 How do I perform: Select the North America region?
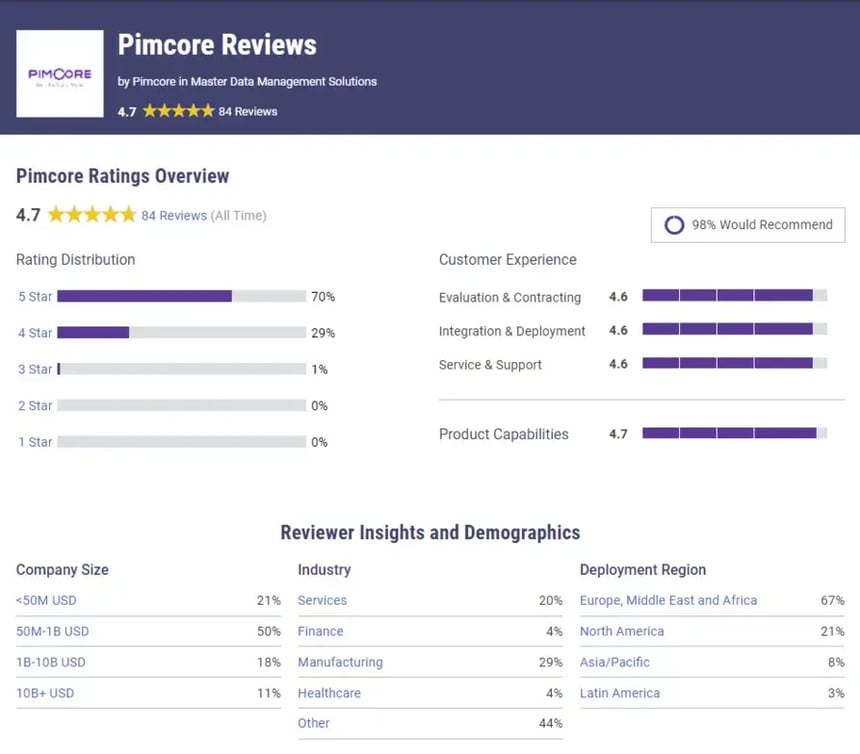tap(622, 631)
